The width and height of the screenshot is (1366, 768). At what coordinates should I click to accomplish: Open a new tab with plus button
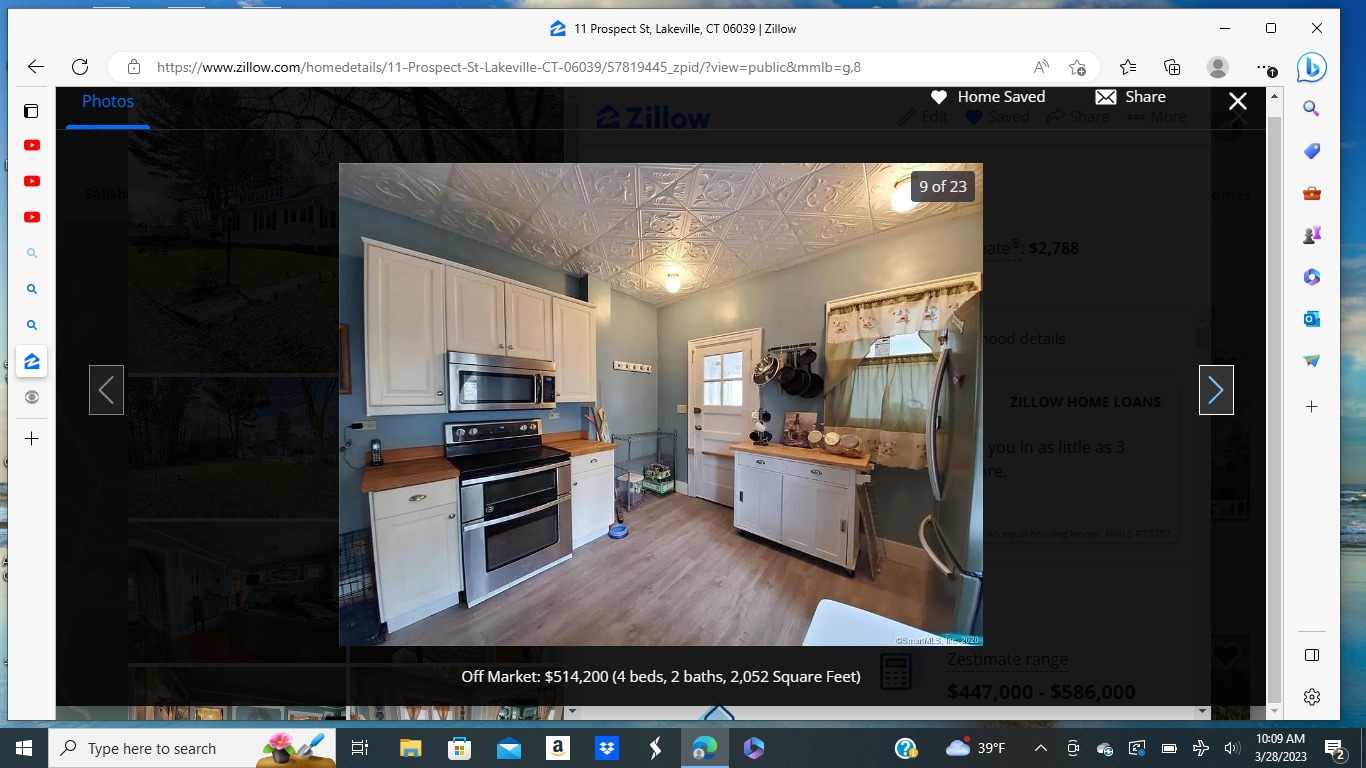tap(32, 439)
